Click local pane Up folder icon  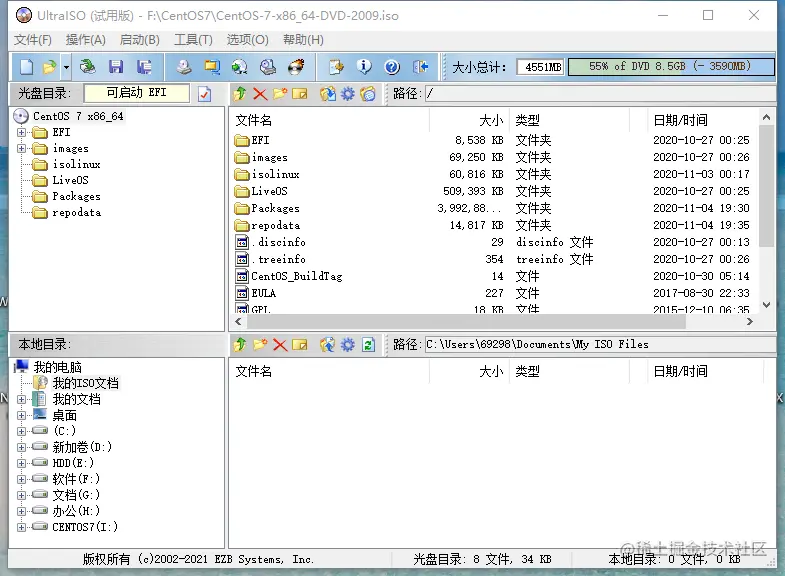(x=240, y=344)
